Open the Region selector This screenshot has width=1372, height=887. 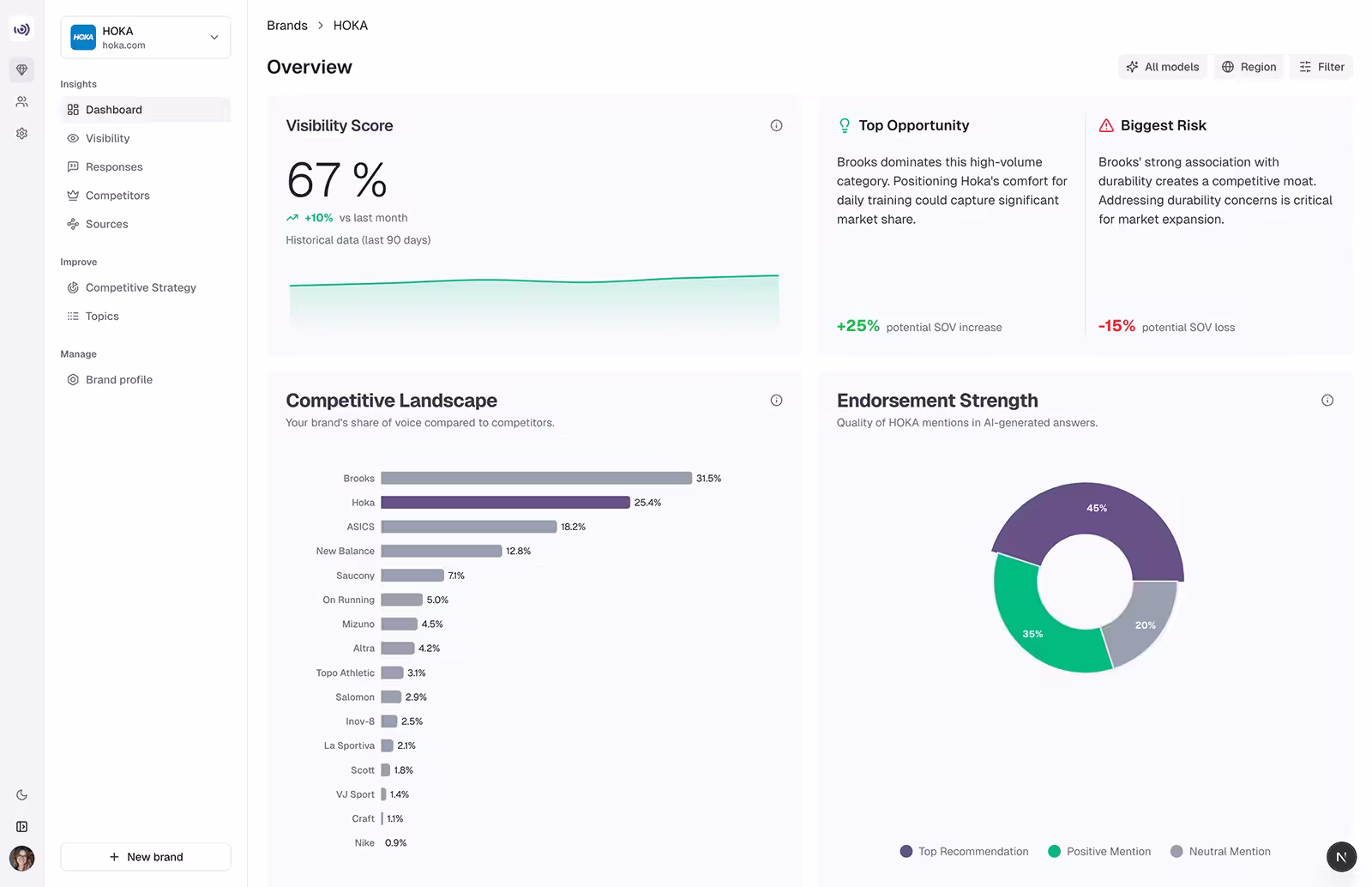coord(1249,67)
